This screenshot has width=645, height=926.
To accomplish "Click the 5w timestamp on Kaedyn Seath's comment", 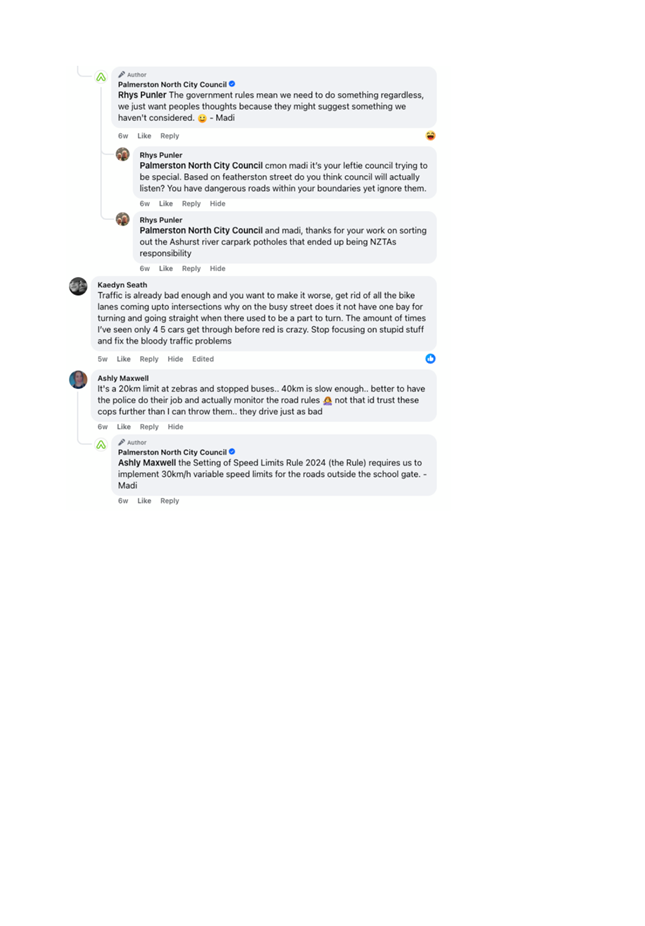I will tap(102, 359).
